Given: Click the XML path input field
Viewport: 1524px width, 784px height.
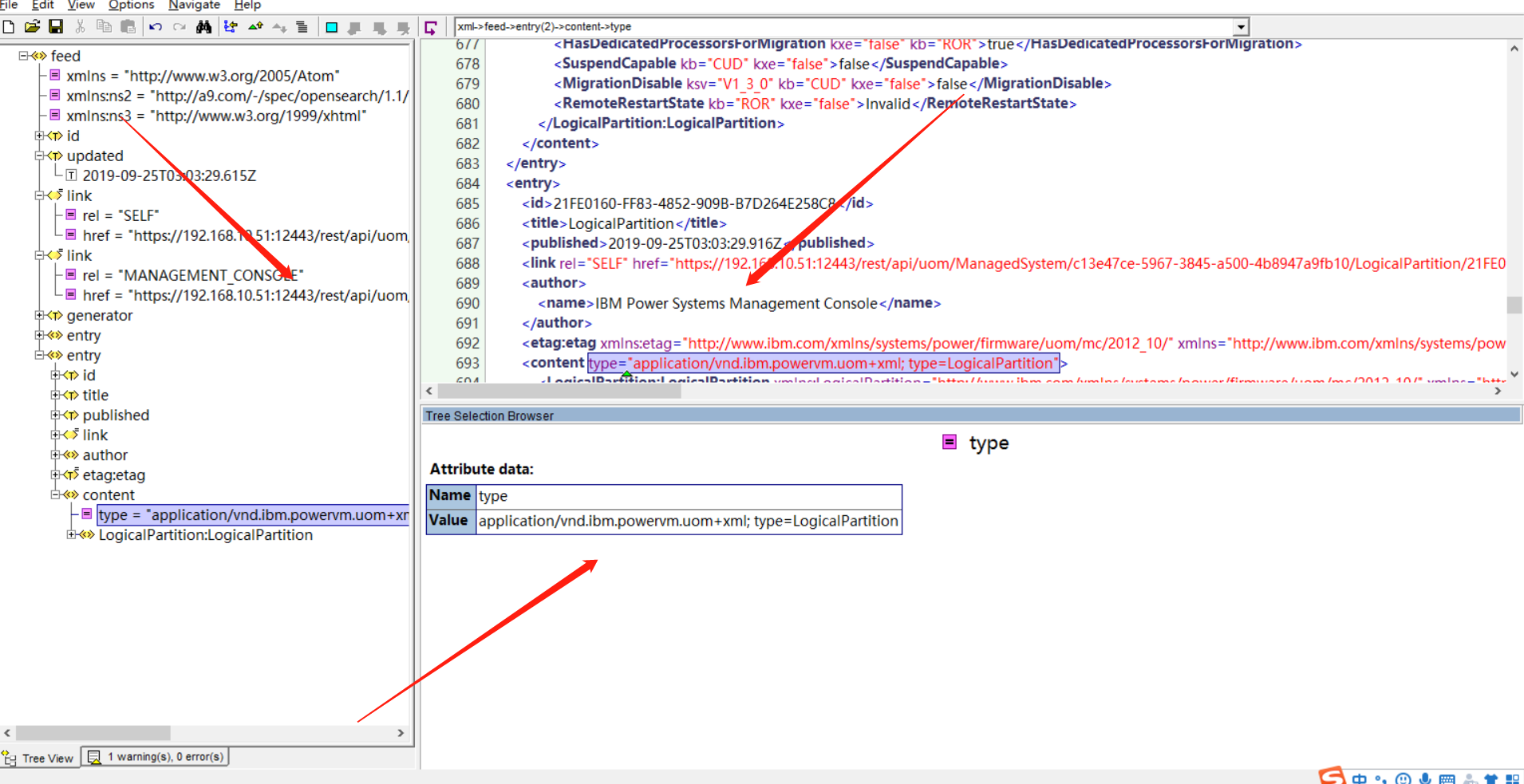Looking at the screenshot, I should click(843, 27).
